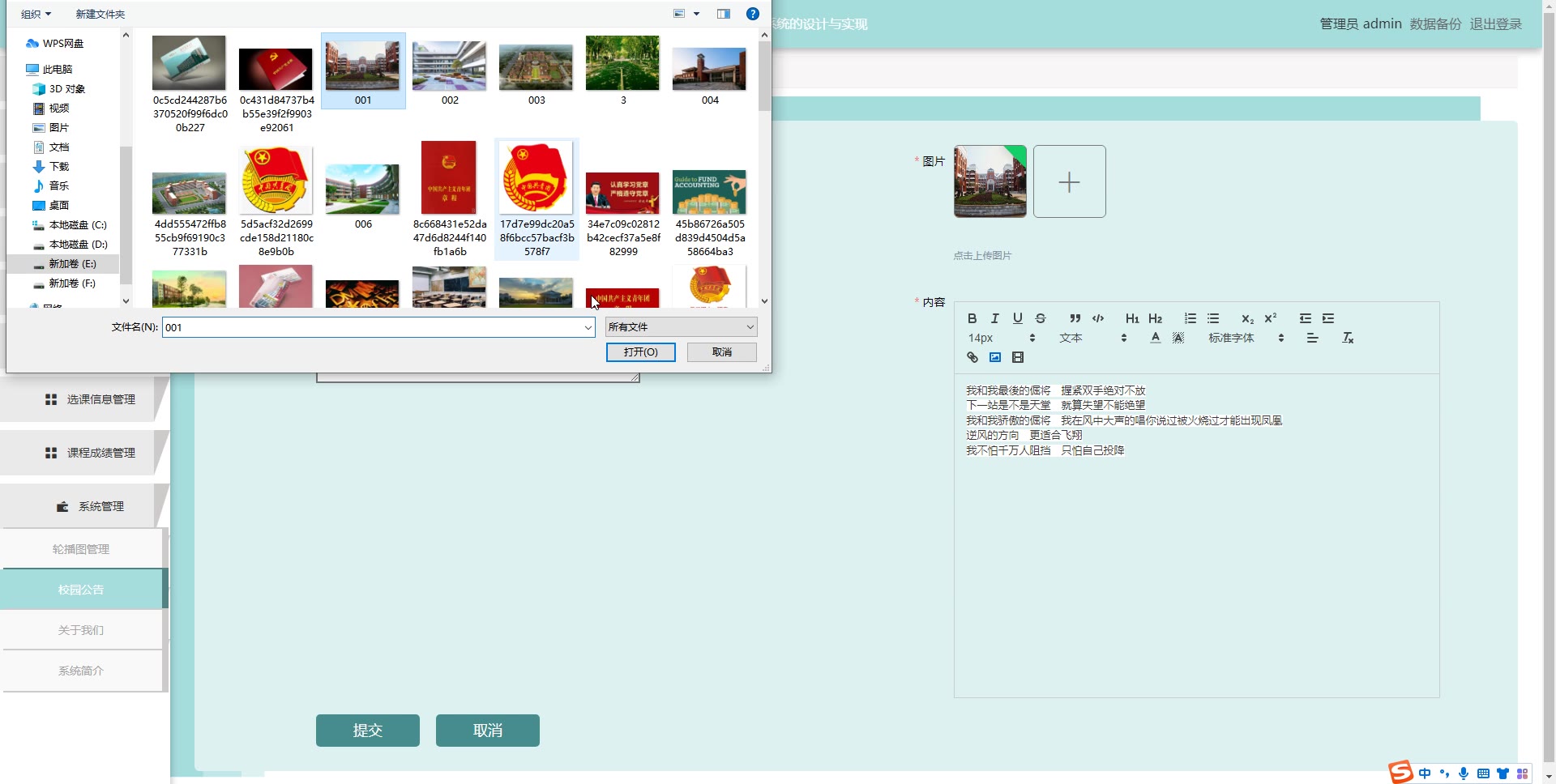Click the insert link icon

(972, 357)
